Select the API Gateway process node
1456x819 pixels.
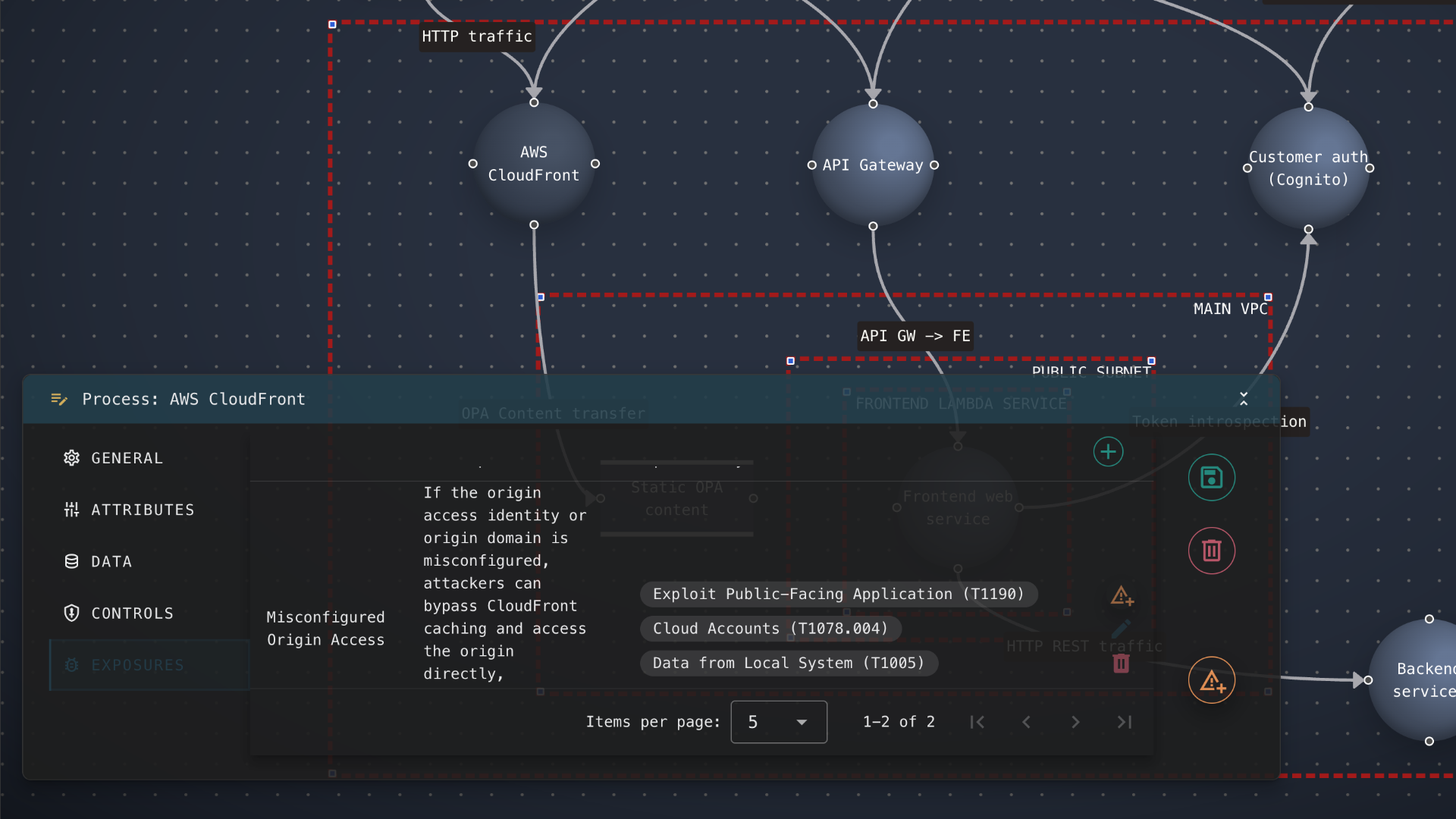[873, 165]
